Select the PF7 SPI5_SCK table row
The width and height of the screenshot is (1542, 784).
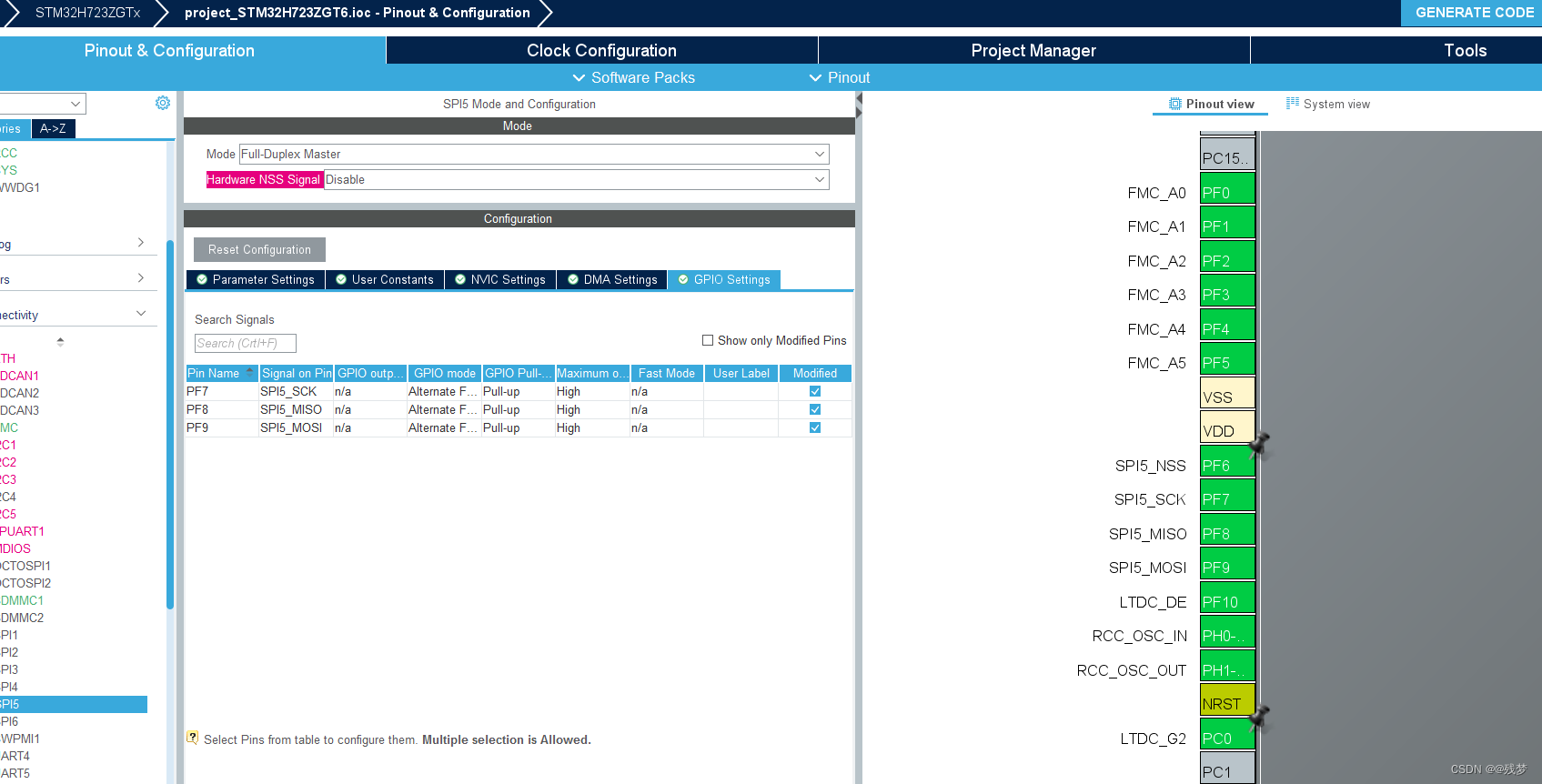[519, 391]
